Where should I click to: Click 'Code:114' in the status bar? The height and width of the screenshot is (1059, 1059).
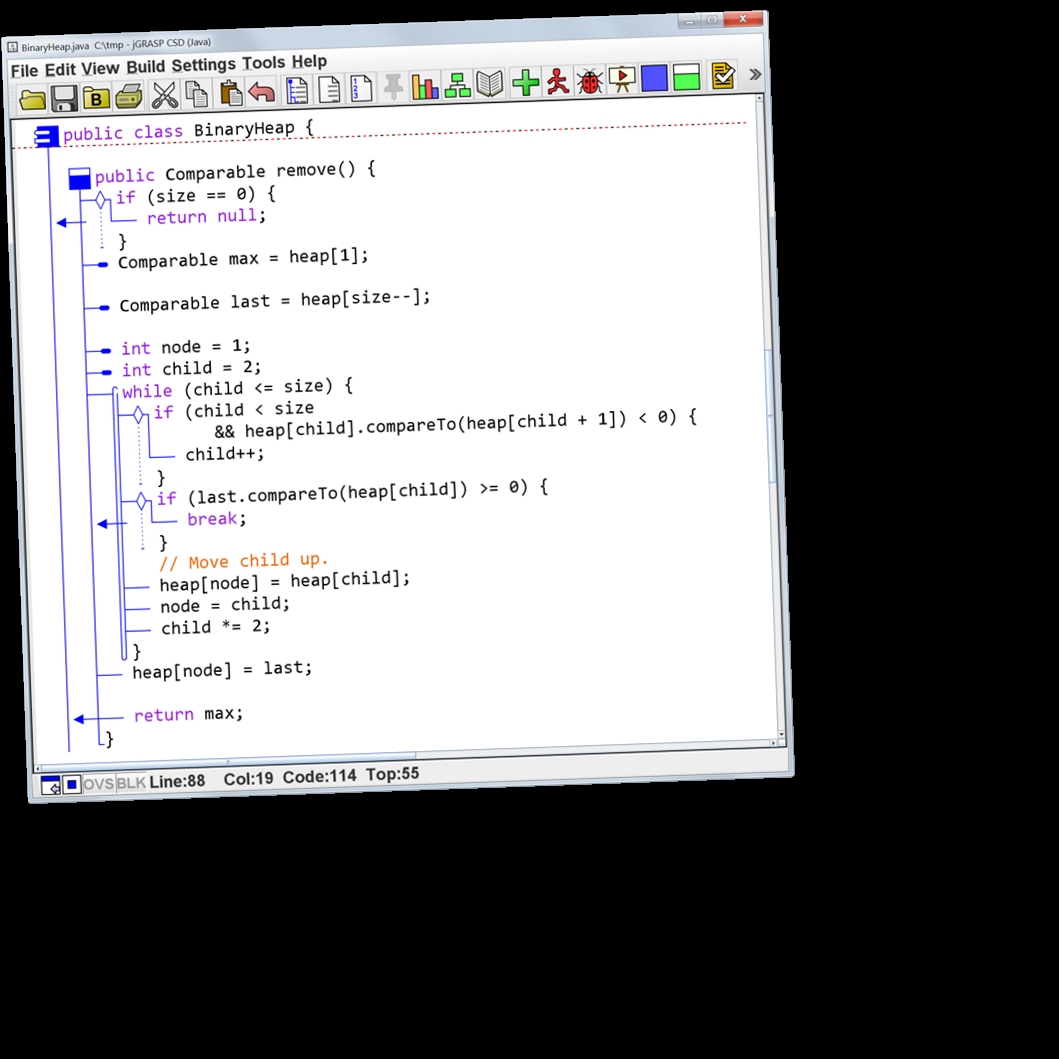[x=319, y=776]
